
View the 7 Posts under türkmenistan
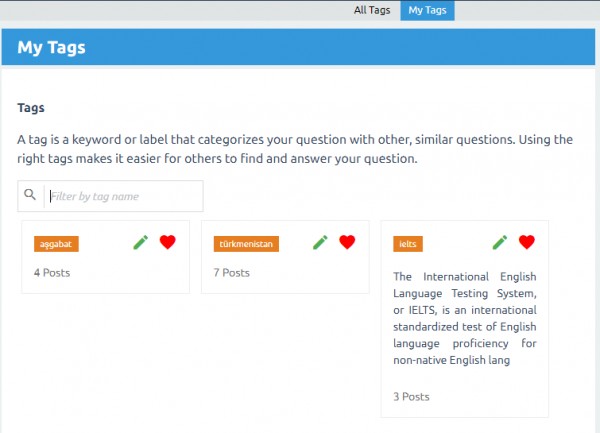(231, 272)
